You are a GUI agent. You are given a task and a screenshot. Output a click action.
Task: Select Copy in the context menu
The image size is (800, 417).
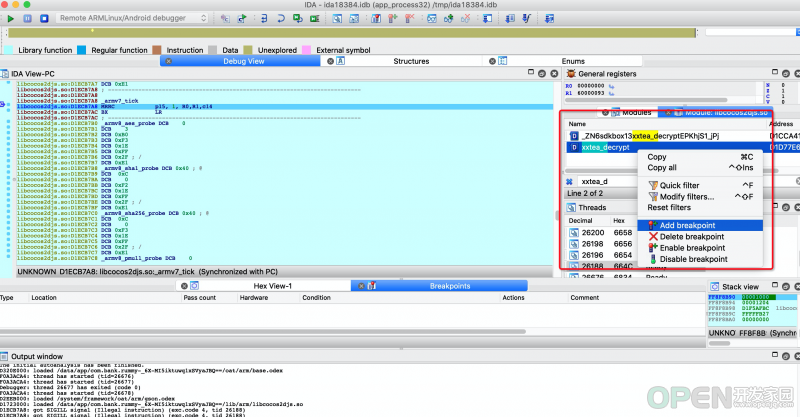700,157
